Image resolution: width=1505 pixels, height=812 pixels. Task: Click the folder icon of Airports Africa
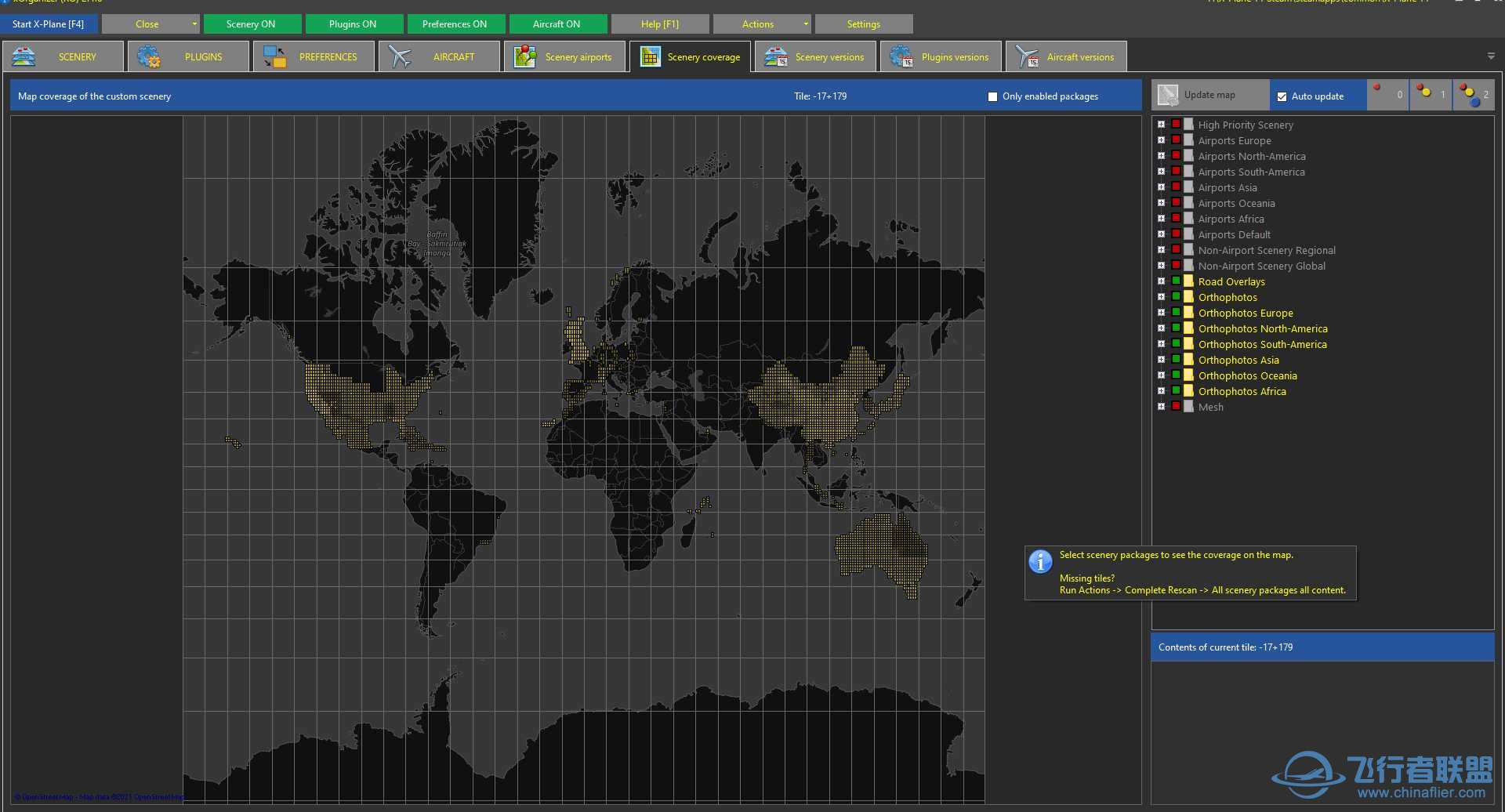click(x=1188, y=219)
